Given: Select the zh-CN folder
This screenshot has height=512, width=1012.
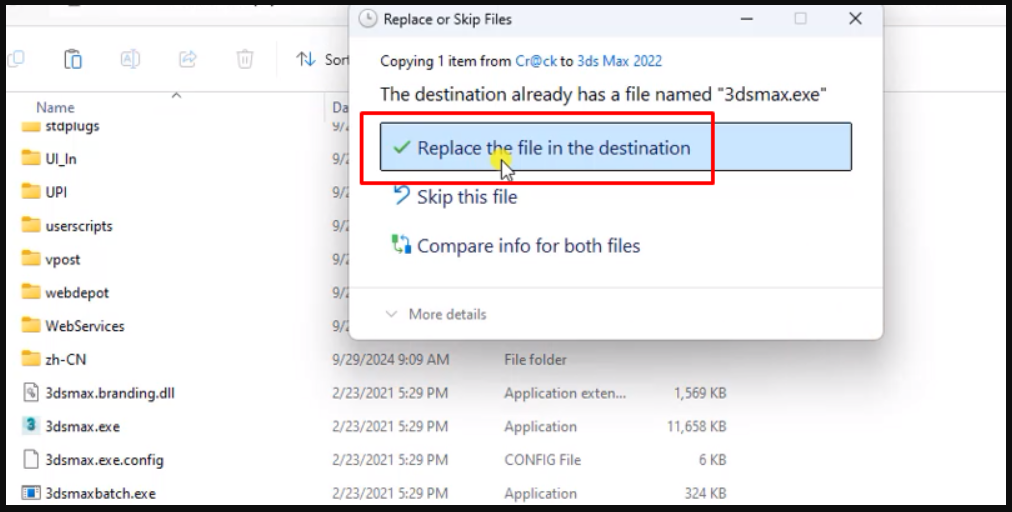Looking at the screenshot, I should [x=66, y=359].
